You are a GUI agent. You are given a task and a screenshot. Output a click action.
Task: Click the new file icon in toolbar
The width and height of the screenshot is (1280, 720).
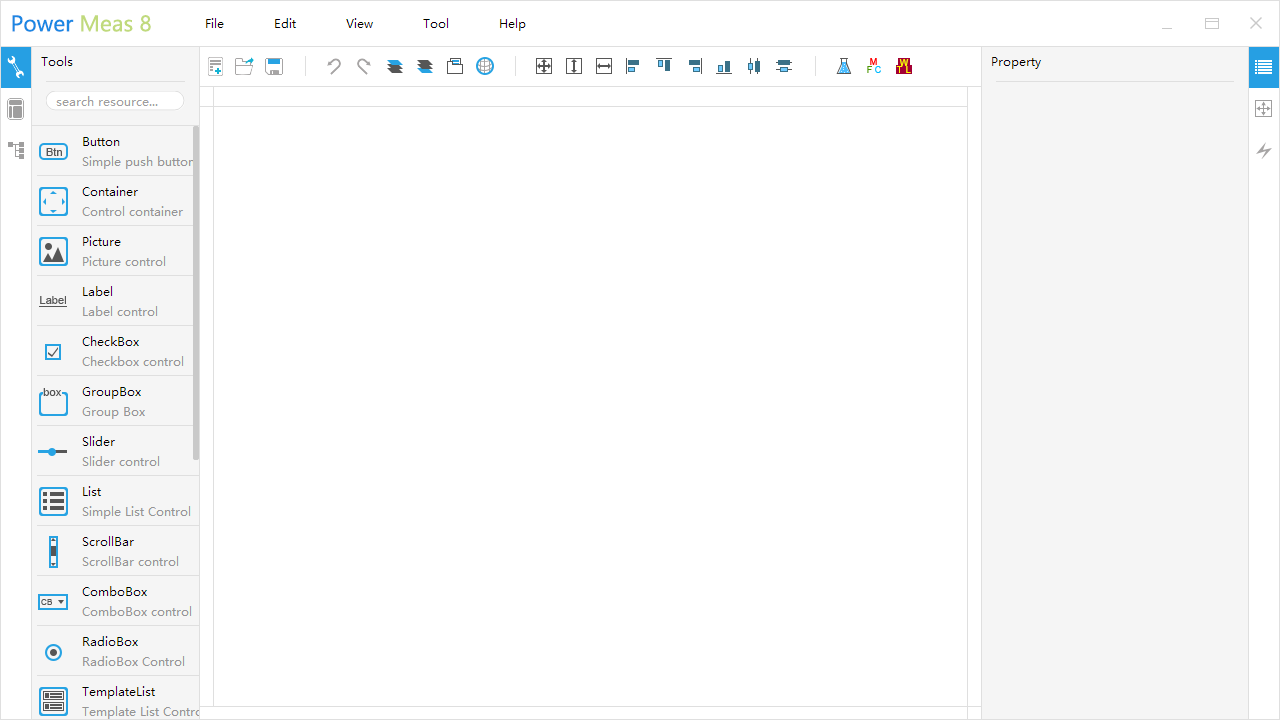[215, 67]
